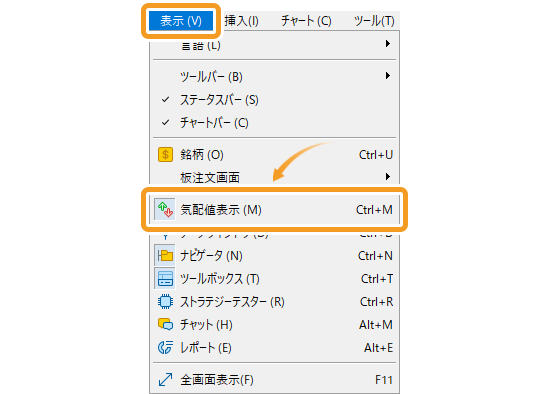Expand the 板注文画面 submenu arrow
The width and height of the screenshot is (550, 394).
[x=388, y=176]
